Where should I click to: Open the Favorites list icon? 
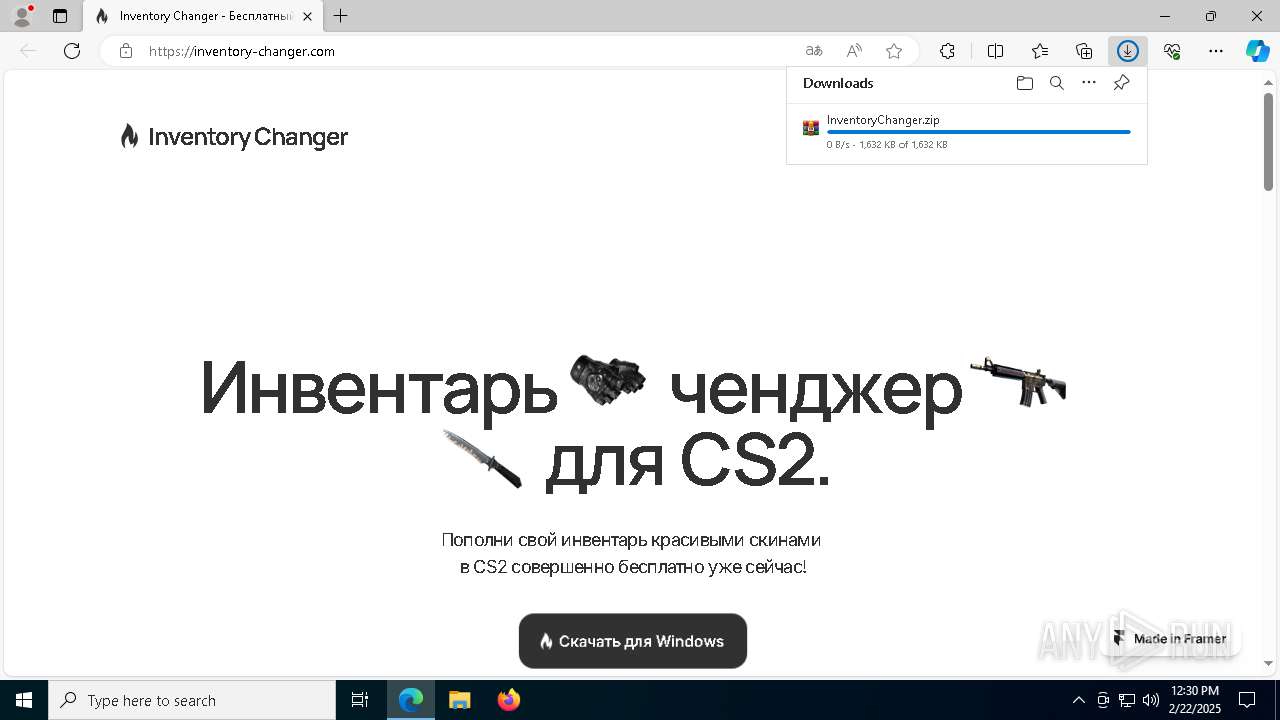(x=1040, y=51)
